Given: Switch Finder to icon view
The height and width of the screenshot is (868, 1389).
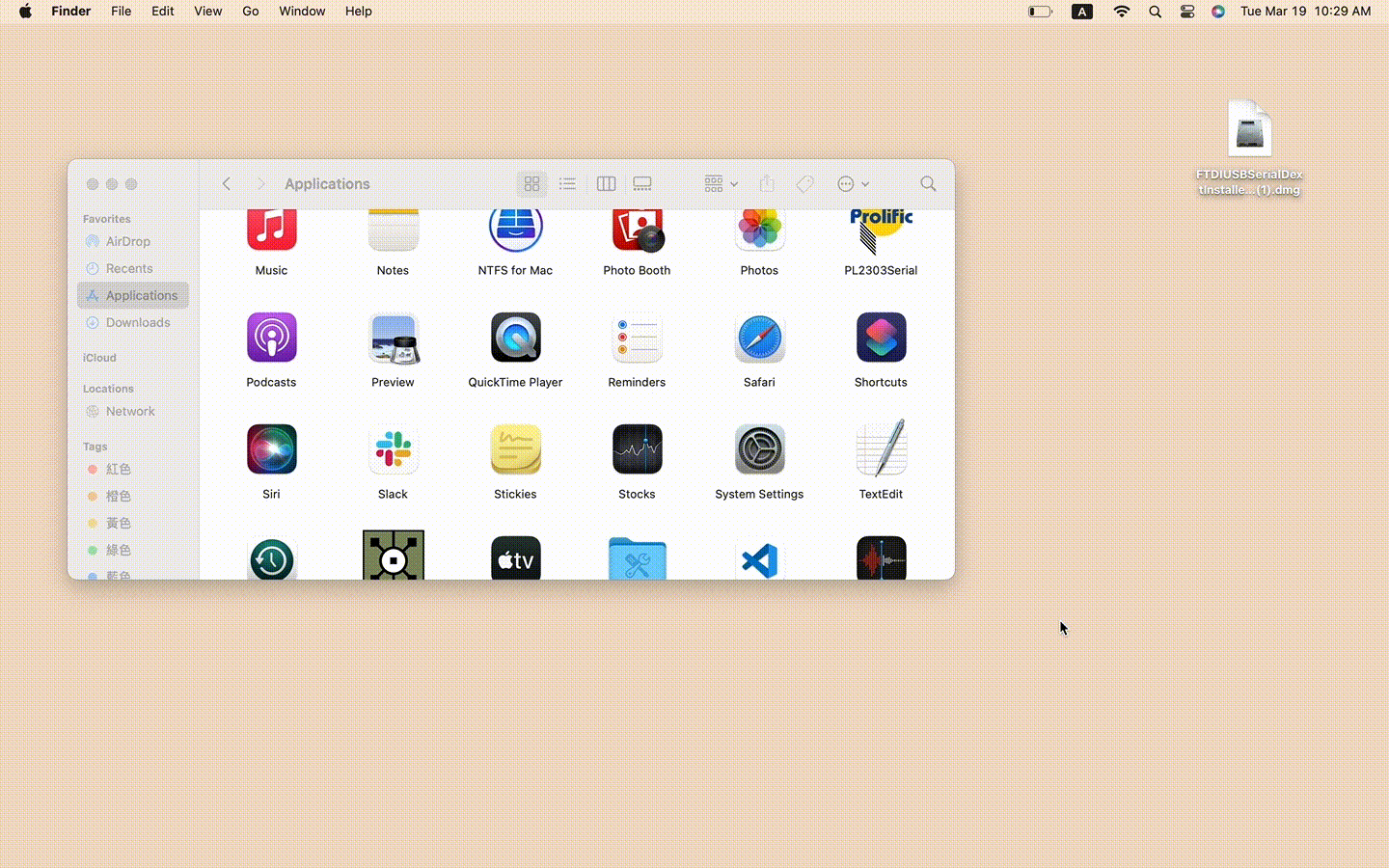Looking at the screenshot, I should [531, 183].
